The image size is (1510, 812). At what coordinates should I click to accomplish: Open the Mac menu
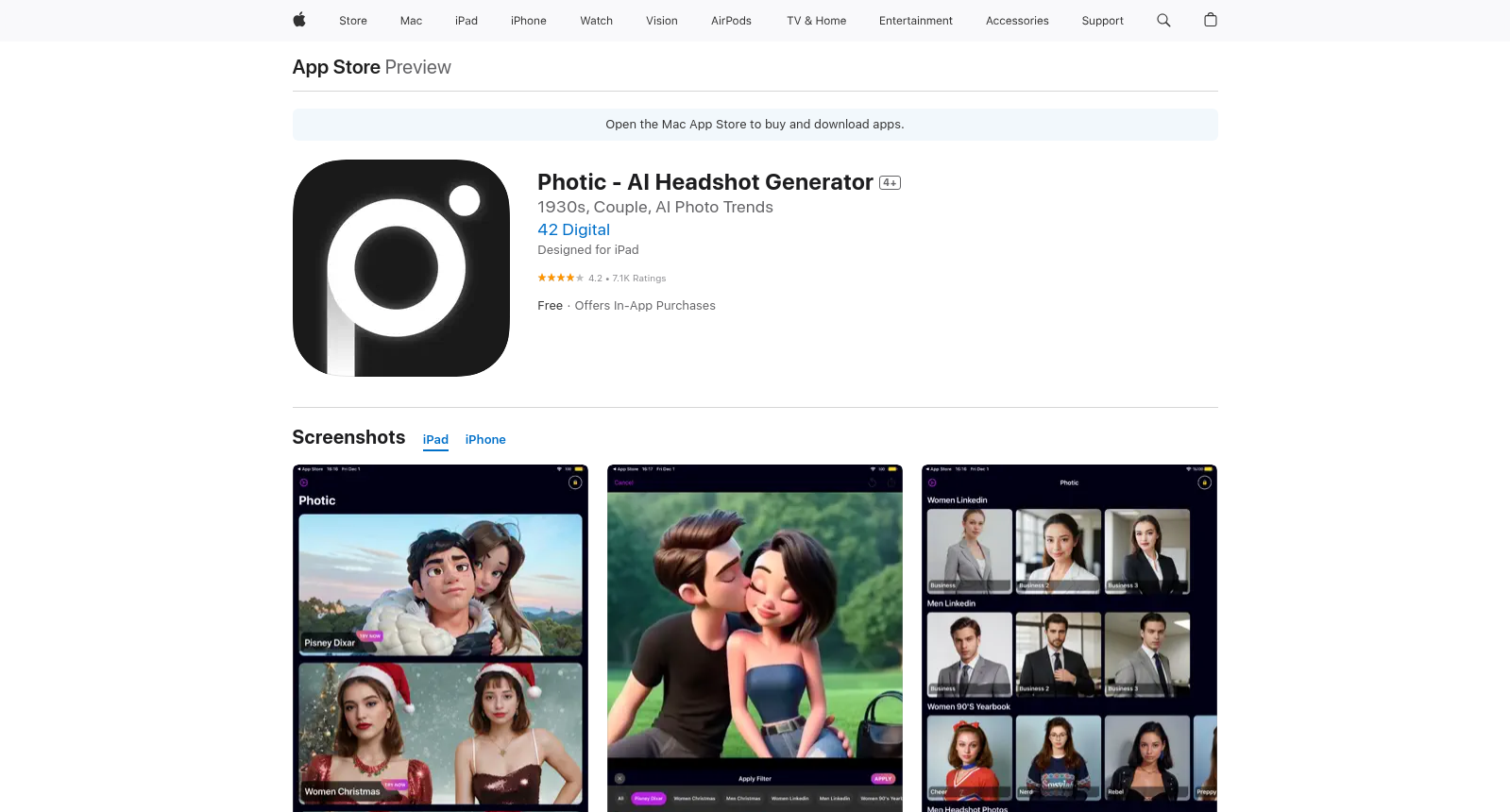pos(411,21)
